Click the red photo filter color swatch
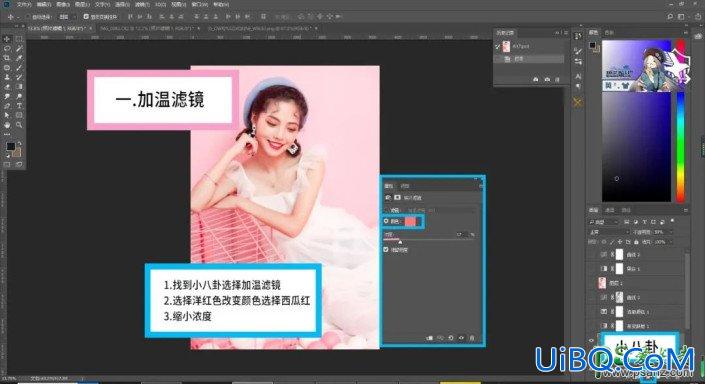The height and width of the screenshot is (384, 705). tap(411, 221)
